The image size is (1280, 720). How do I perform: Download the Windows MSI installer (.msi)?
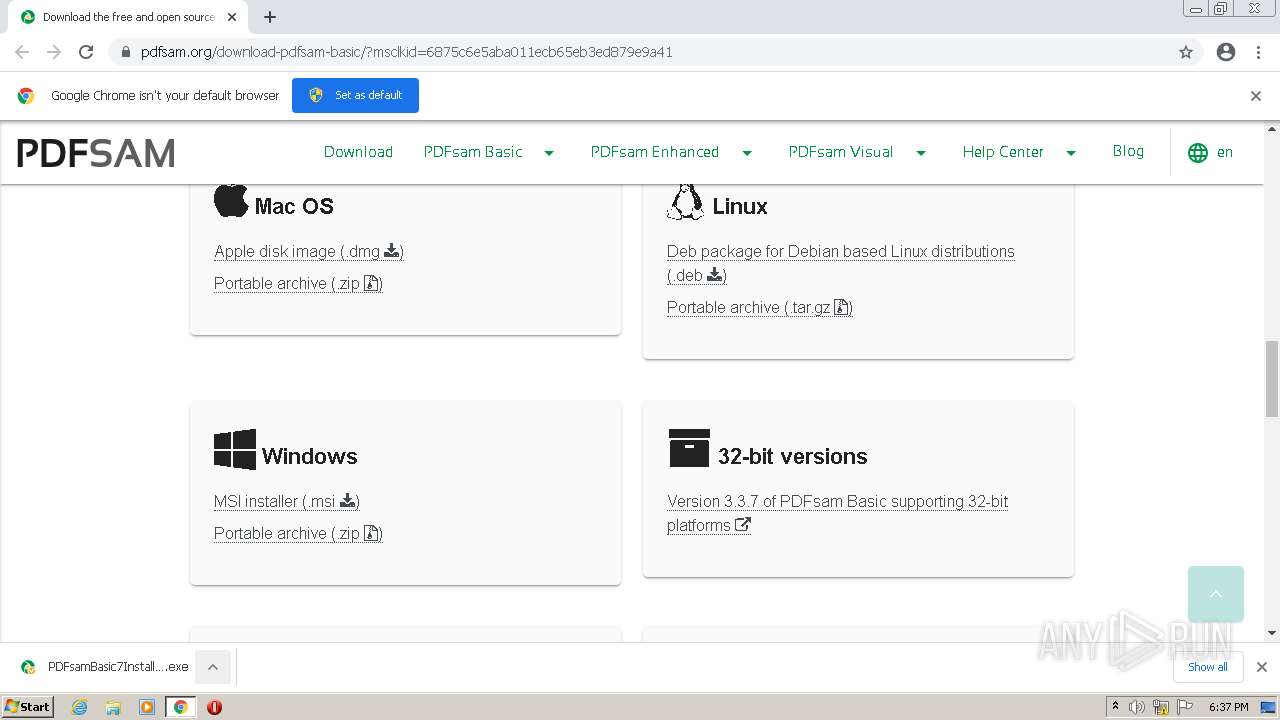(287, 501)
